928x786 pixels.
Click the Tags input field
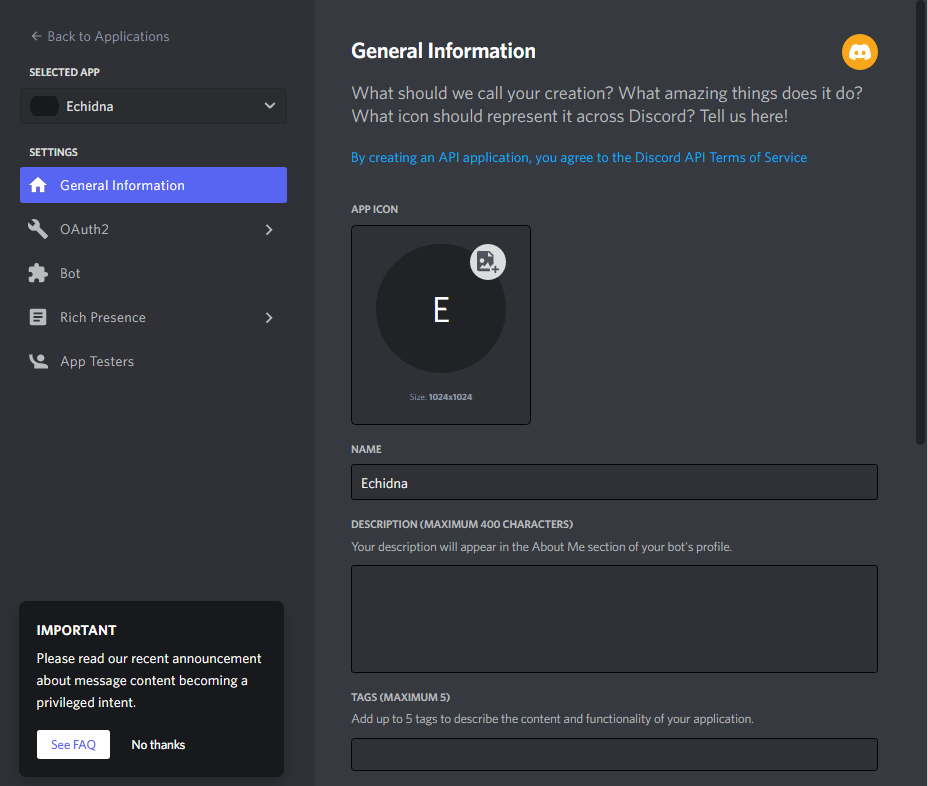pyautogui.click(x=614, y=754)
